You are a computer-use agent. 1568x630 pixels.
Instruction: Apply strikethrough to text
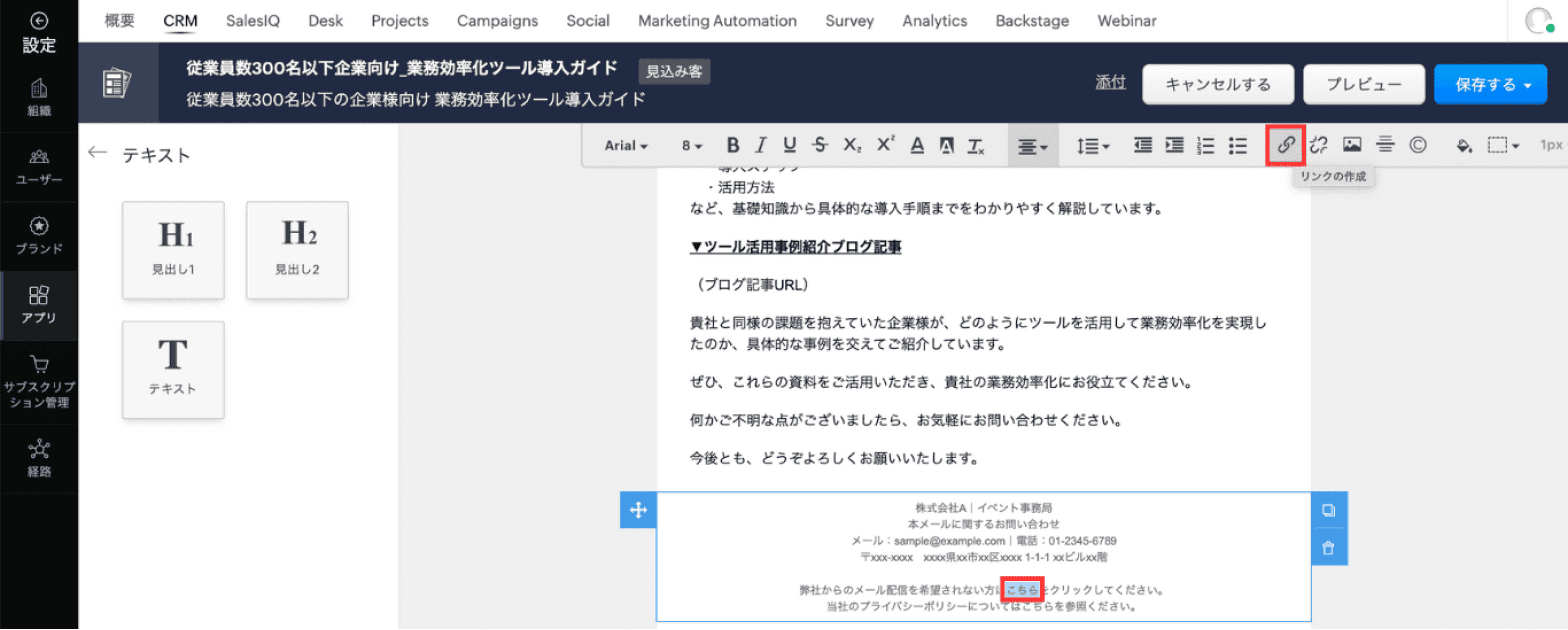coord(820,145)
